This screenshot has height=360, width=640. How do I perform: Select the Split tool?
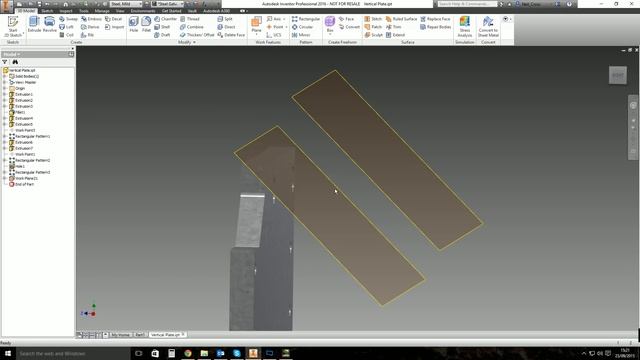point(225,19)
